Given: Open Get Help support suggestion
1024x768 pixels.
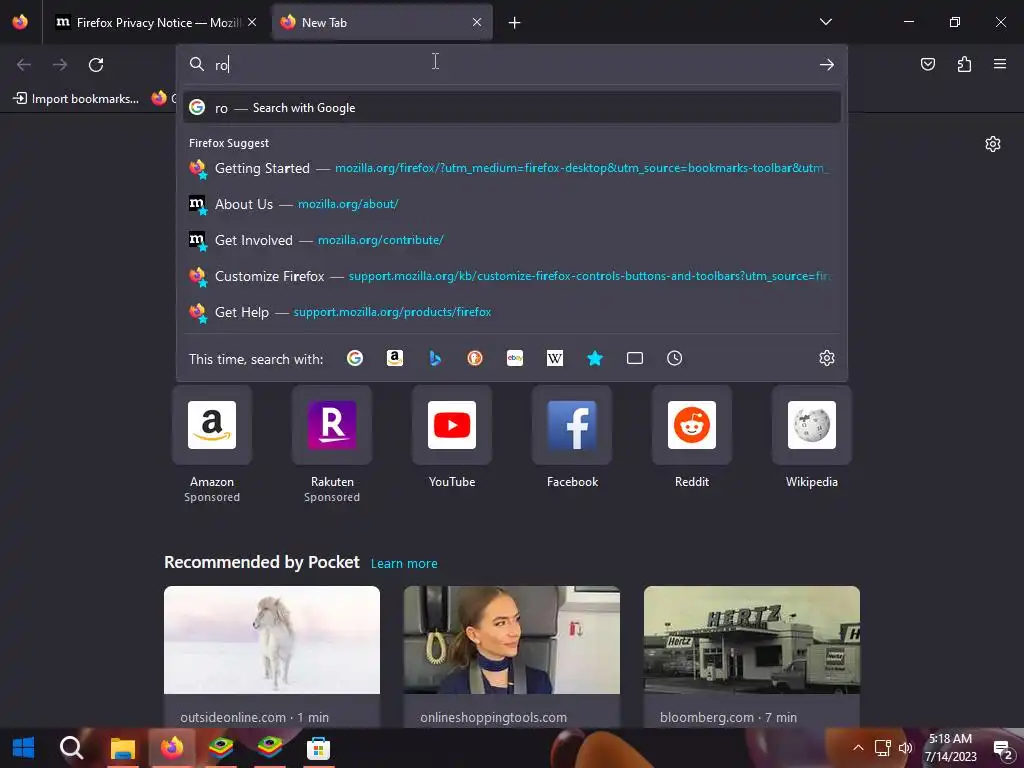Looking at the screenshot, I should (x=512, y=312).
